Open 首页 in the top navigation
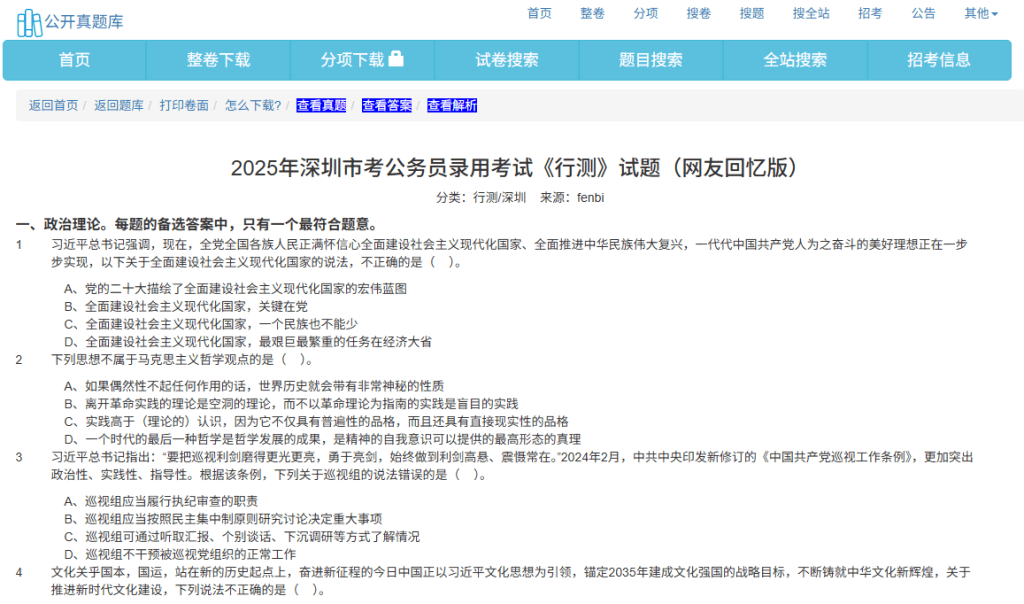This screenshot has height=604, width=1024. [539, 13]
